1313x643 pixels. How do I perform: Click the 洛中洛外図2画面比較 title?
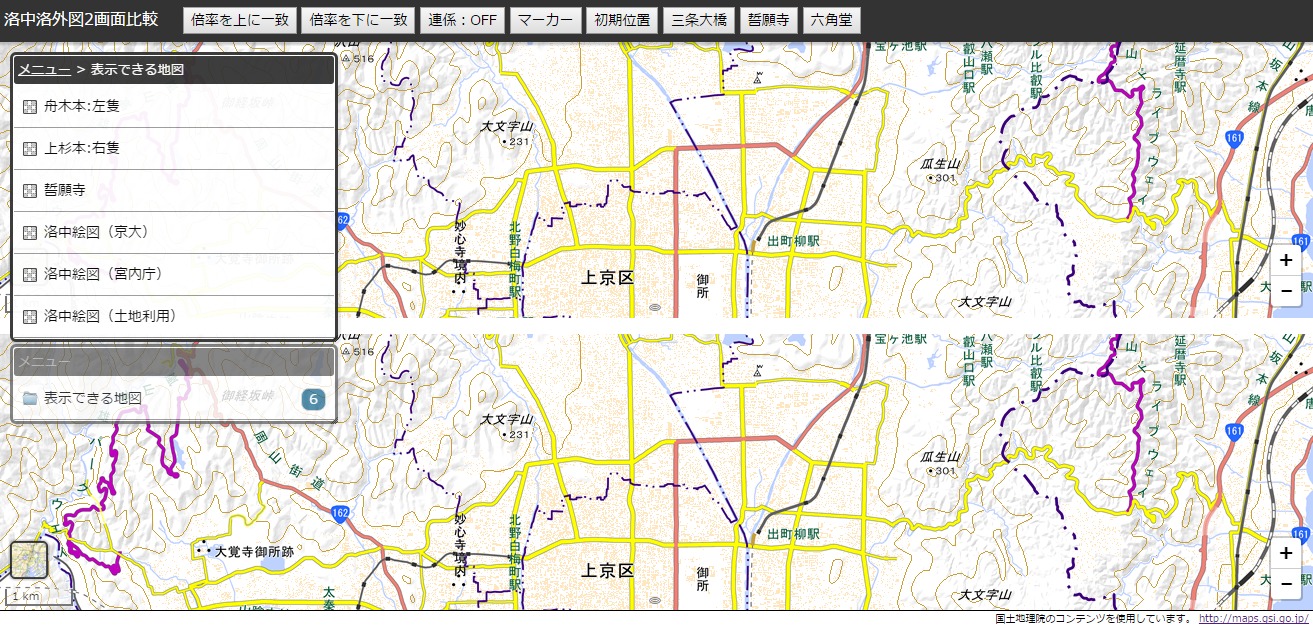(x=81, y=19)
